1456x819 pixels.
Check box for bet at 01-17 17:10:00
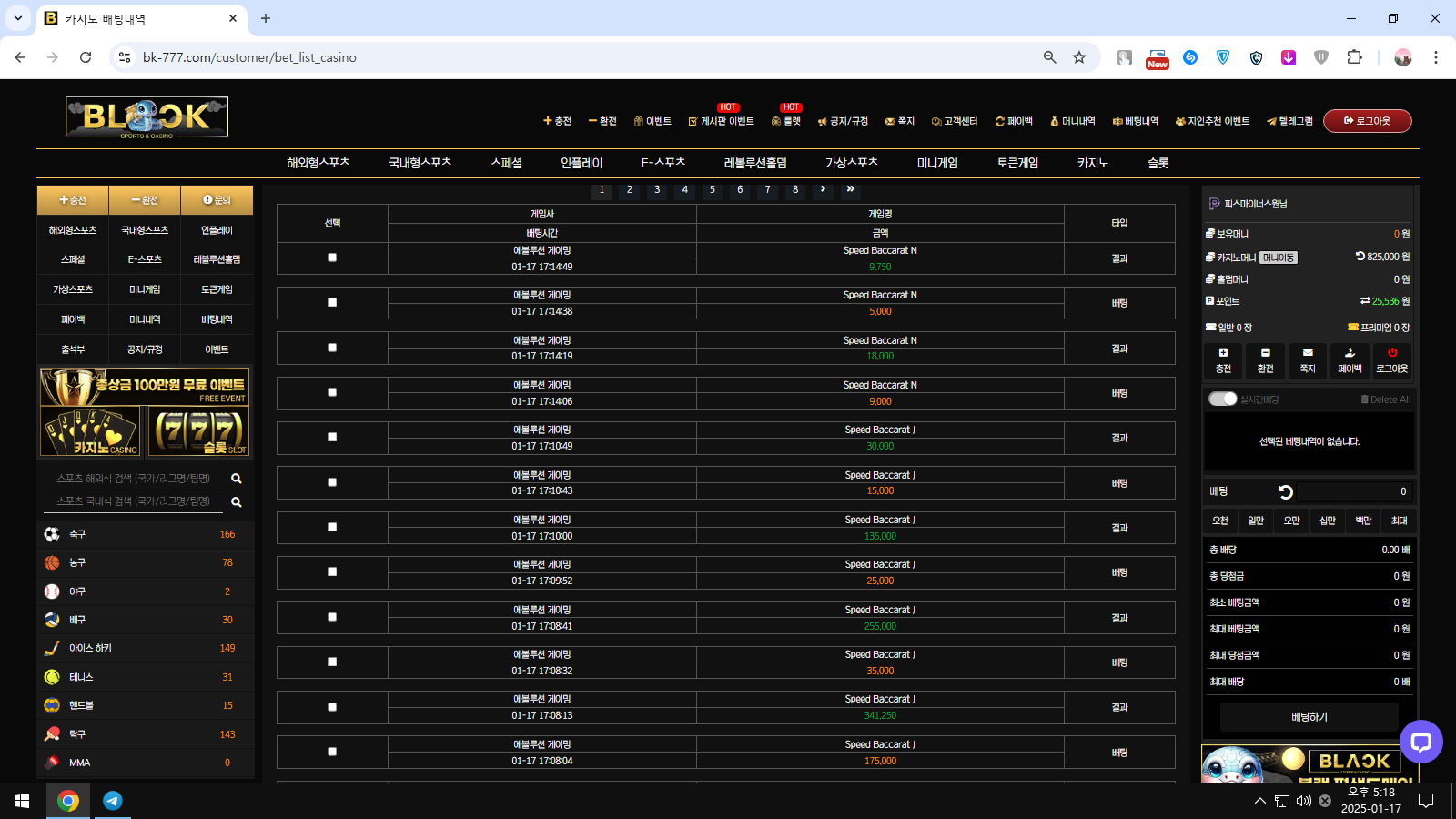pos(332,527)
